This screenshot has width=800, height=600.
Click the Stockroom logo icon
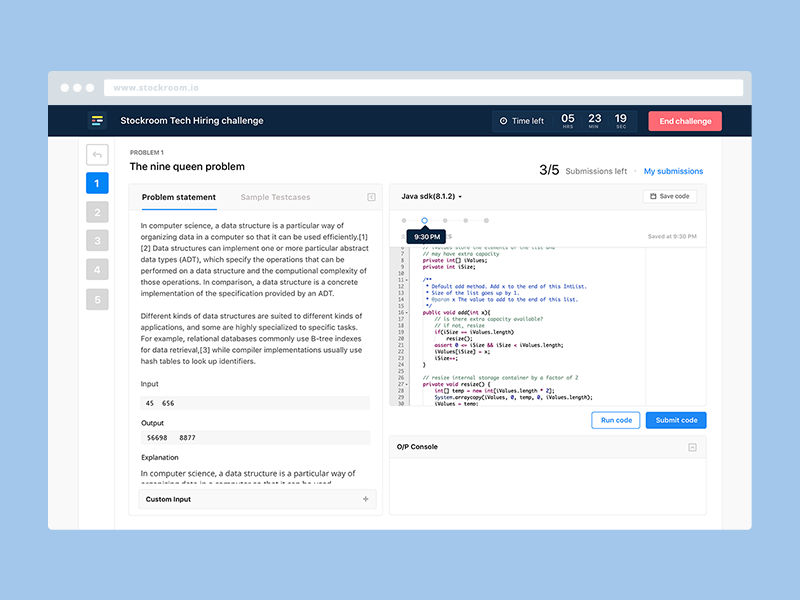point(97,121)
